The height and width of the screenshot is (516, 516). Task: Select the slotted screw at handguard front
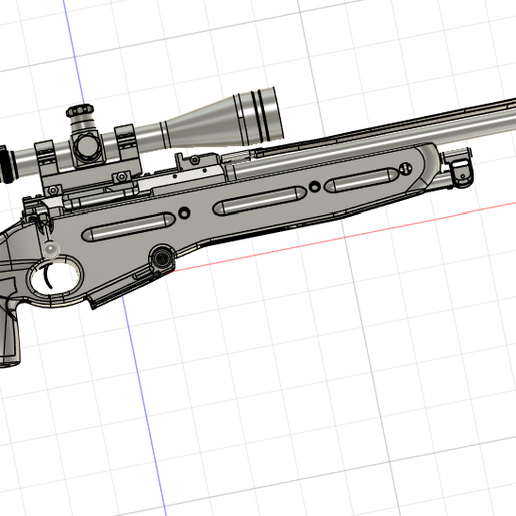(405, 169)
